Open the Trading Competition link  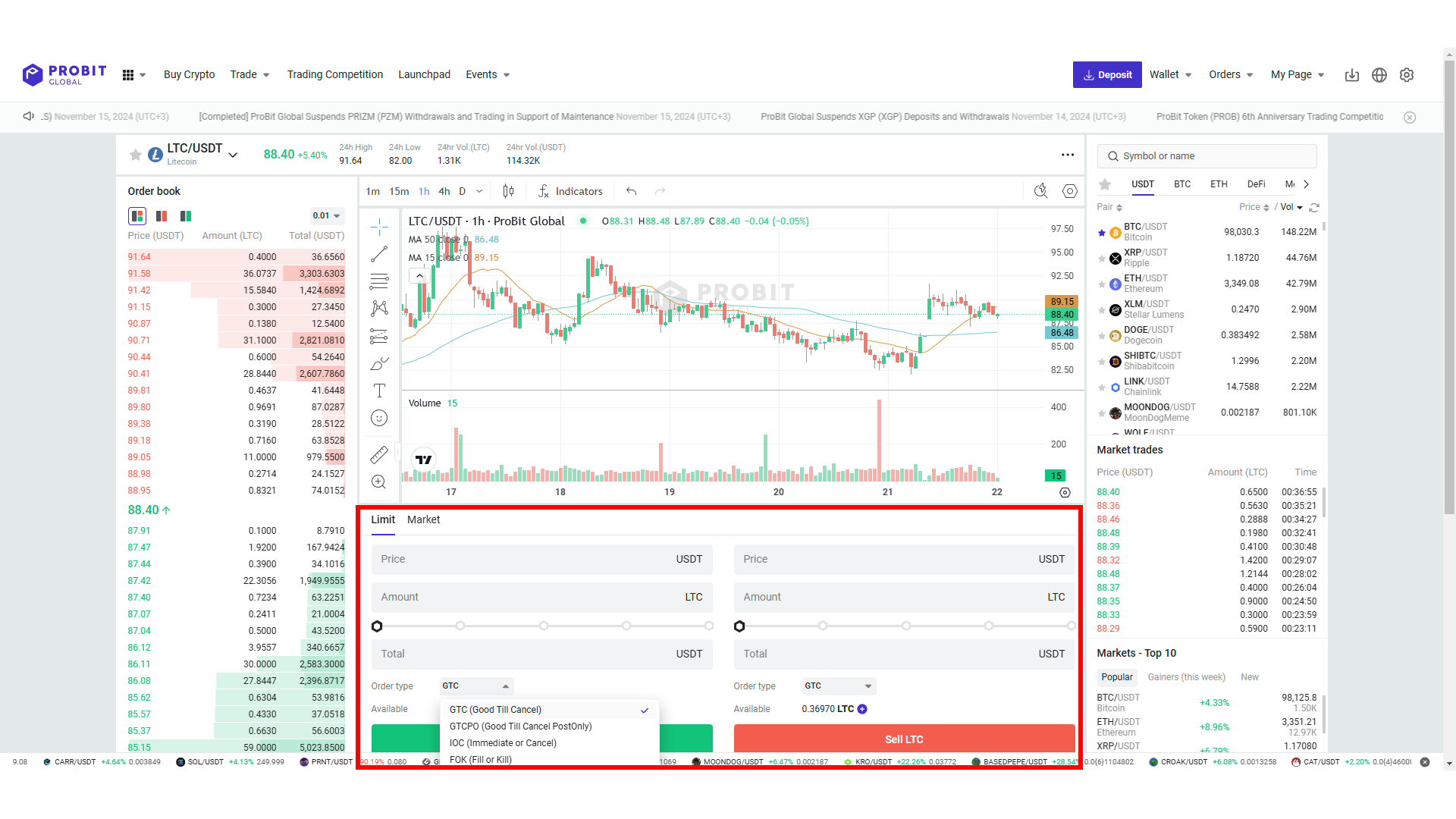tap(335, 74)
